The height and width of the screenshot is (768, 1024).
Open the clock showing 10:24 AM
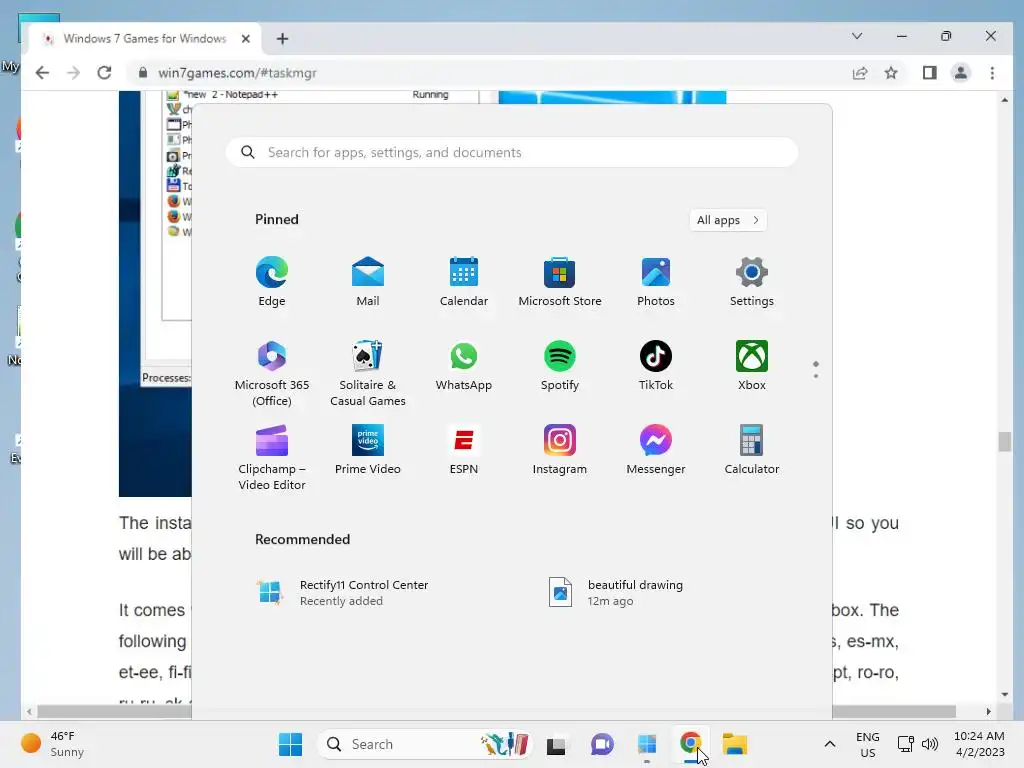click(x=979, y=744)
